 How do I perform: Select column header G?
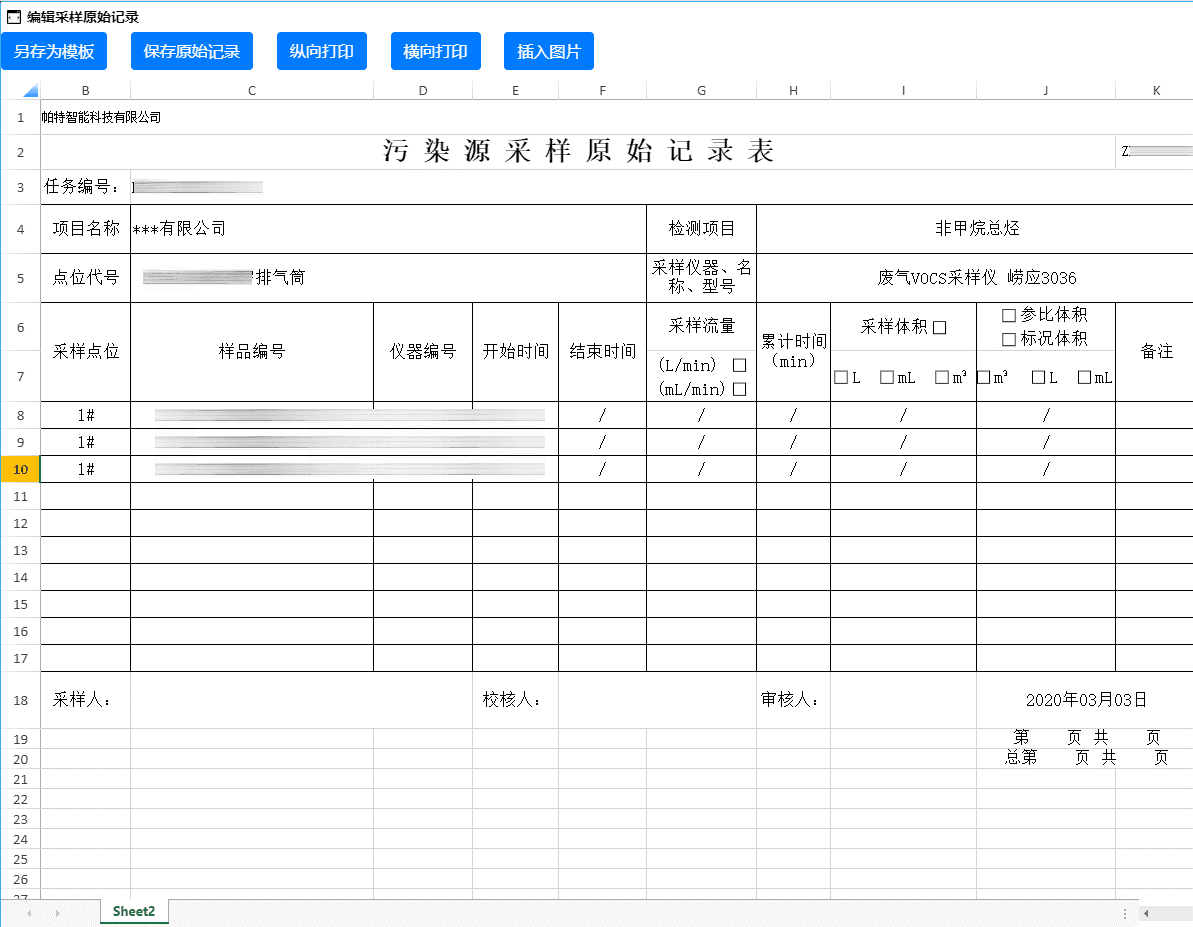(x=701, y=91)
